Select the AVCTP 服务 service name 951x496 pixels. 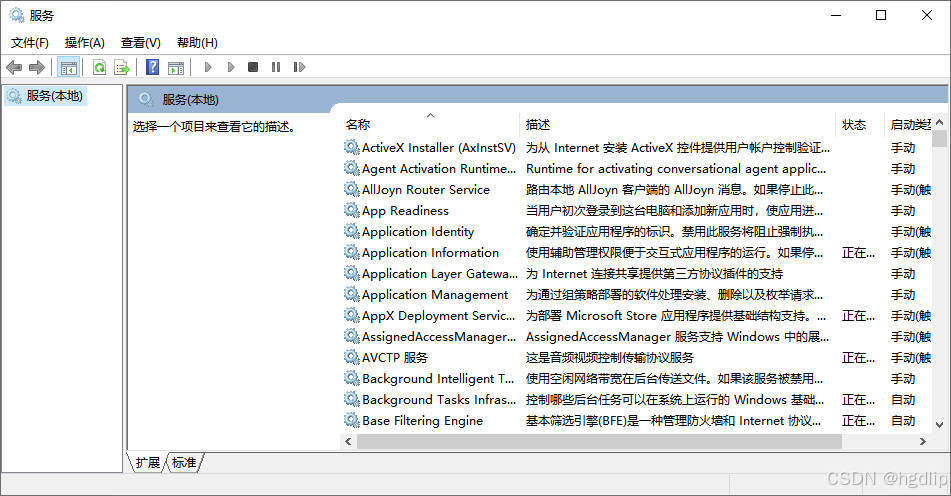395,358
